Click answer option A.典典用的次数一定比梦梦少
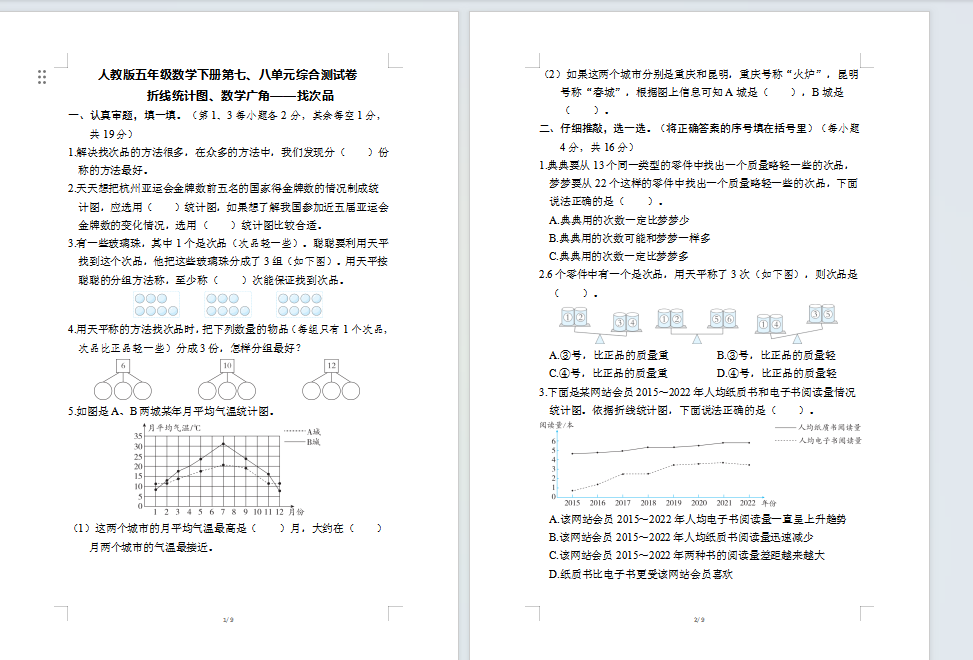Image resolution: width=973 pixels, height=660 pixels. 619,220
